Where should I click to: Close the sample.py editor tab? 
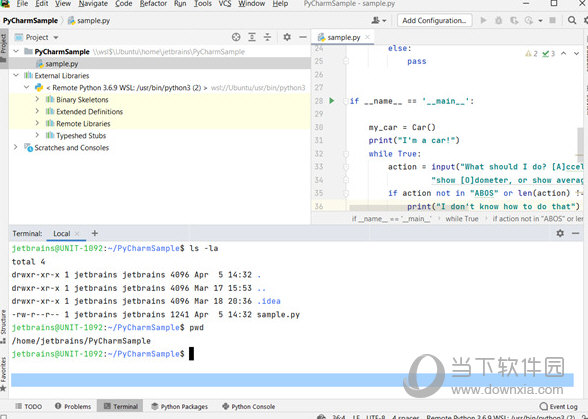tap(368, 37)
